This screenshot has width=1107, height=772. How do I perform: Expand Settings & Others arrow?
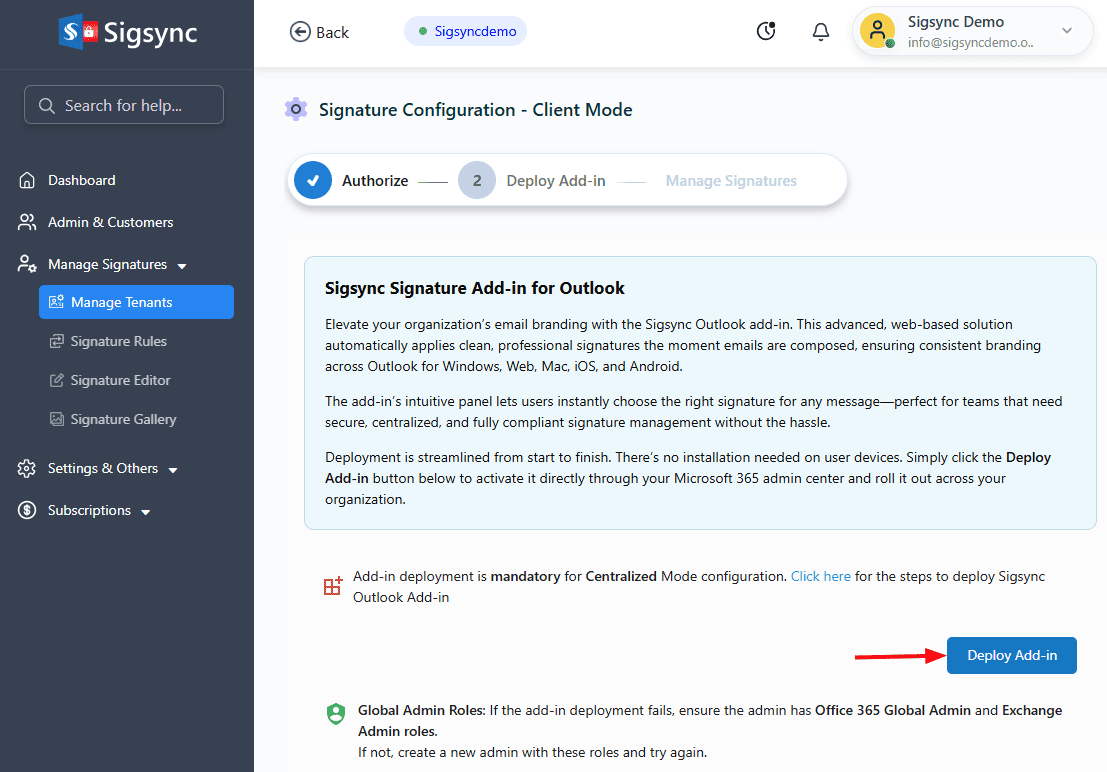173,470
